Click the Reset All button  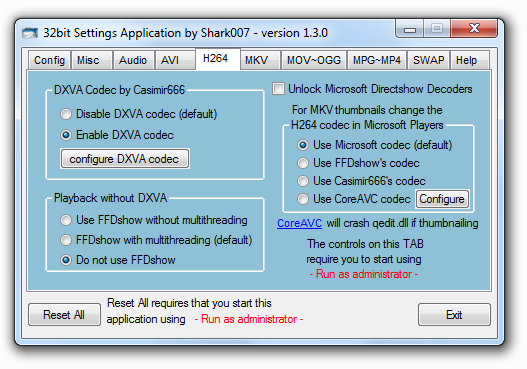pyautogui.click(x=64, y=315)
